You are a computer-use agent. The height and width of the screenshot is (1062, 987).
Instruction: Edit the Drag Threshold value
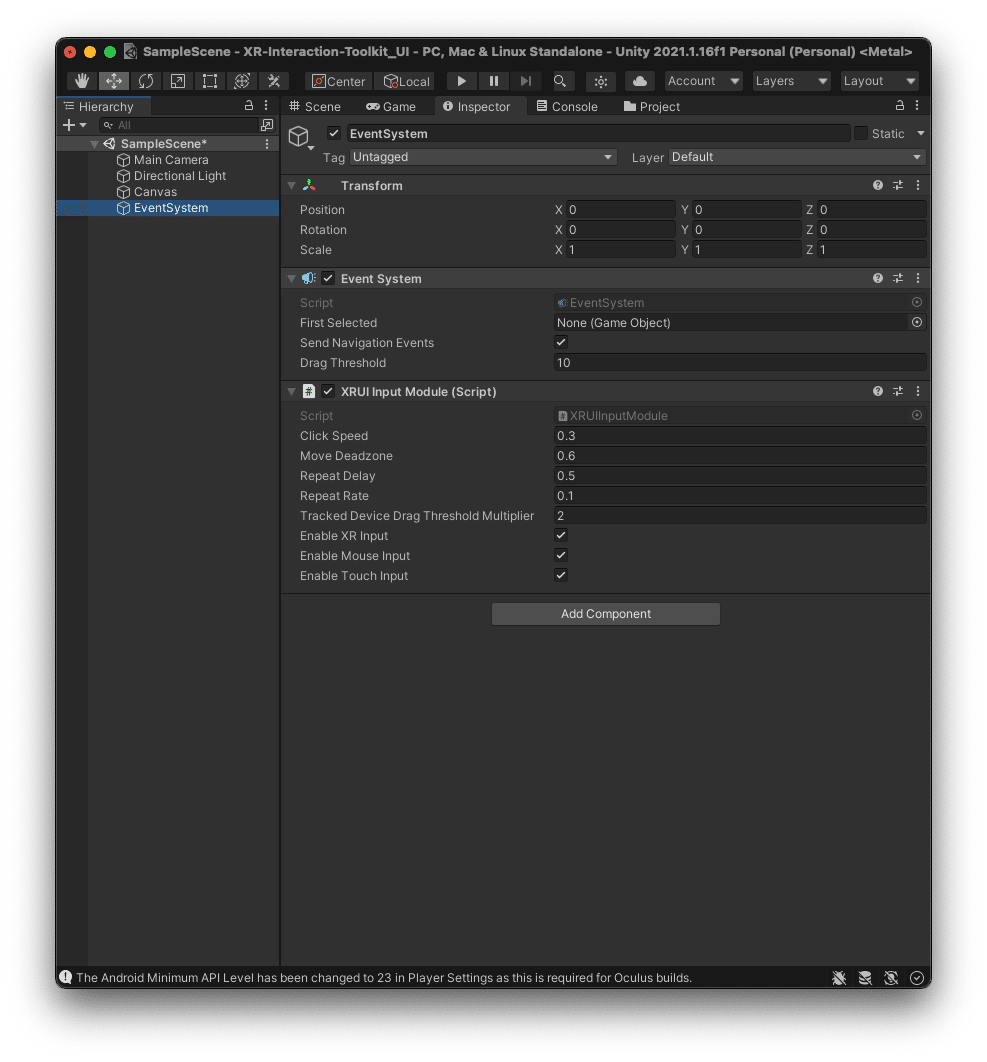click(x=740, y=363)
